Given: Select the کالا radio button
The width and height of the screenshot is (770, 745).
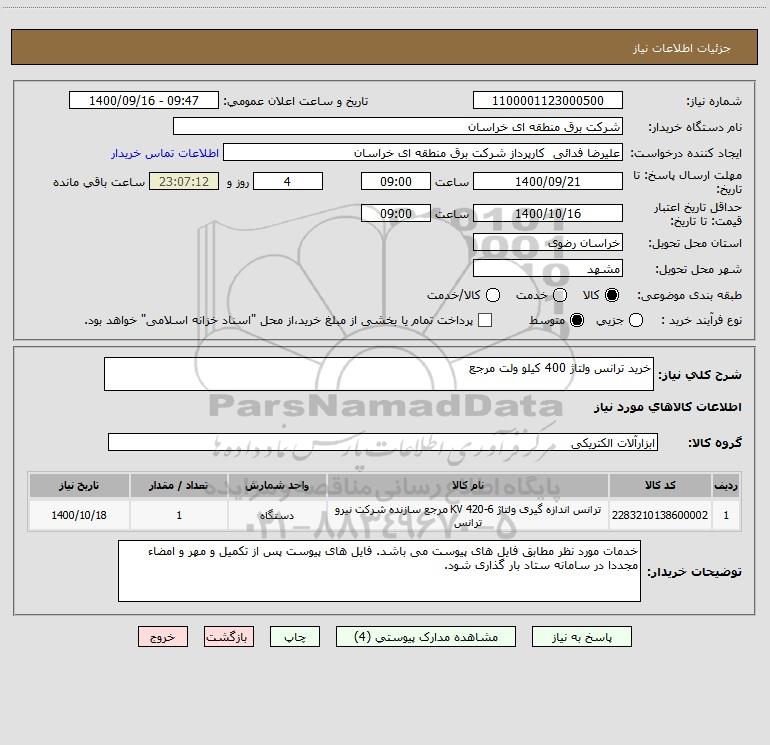Looking at the screenshot, I should 612,295.
